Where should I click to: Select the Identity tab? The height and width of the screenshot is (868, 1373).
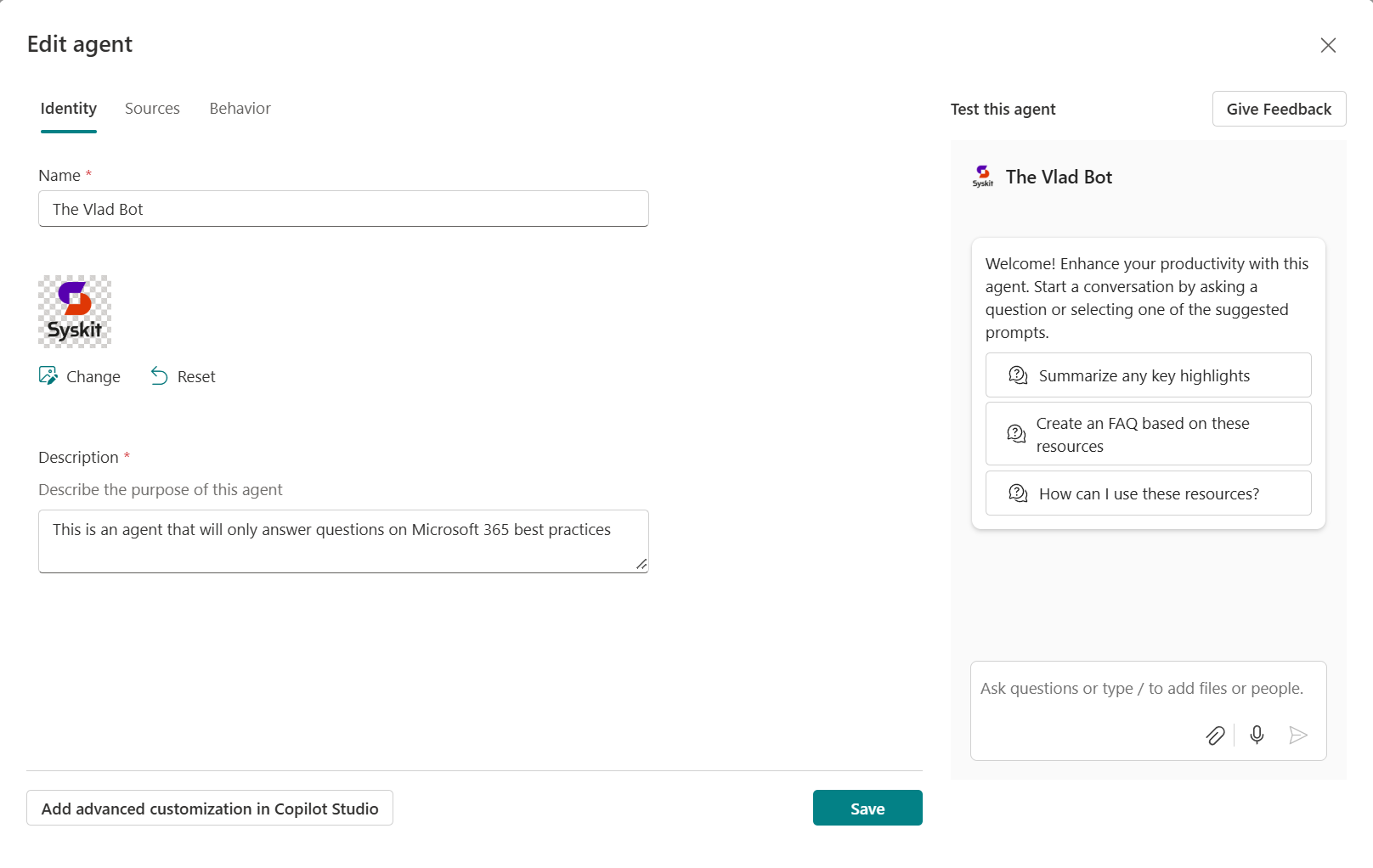[68, 109]
